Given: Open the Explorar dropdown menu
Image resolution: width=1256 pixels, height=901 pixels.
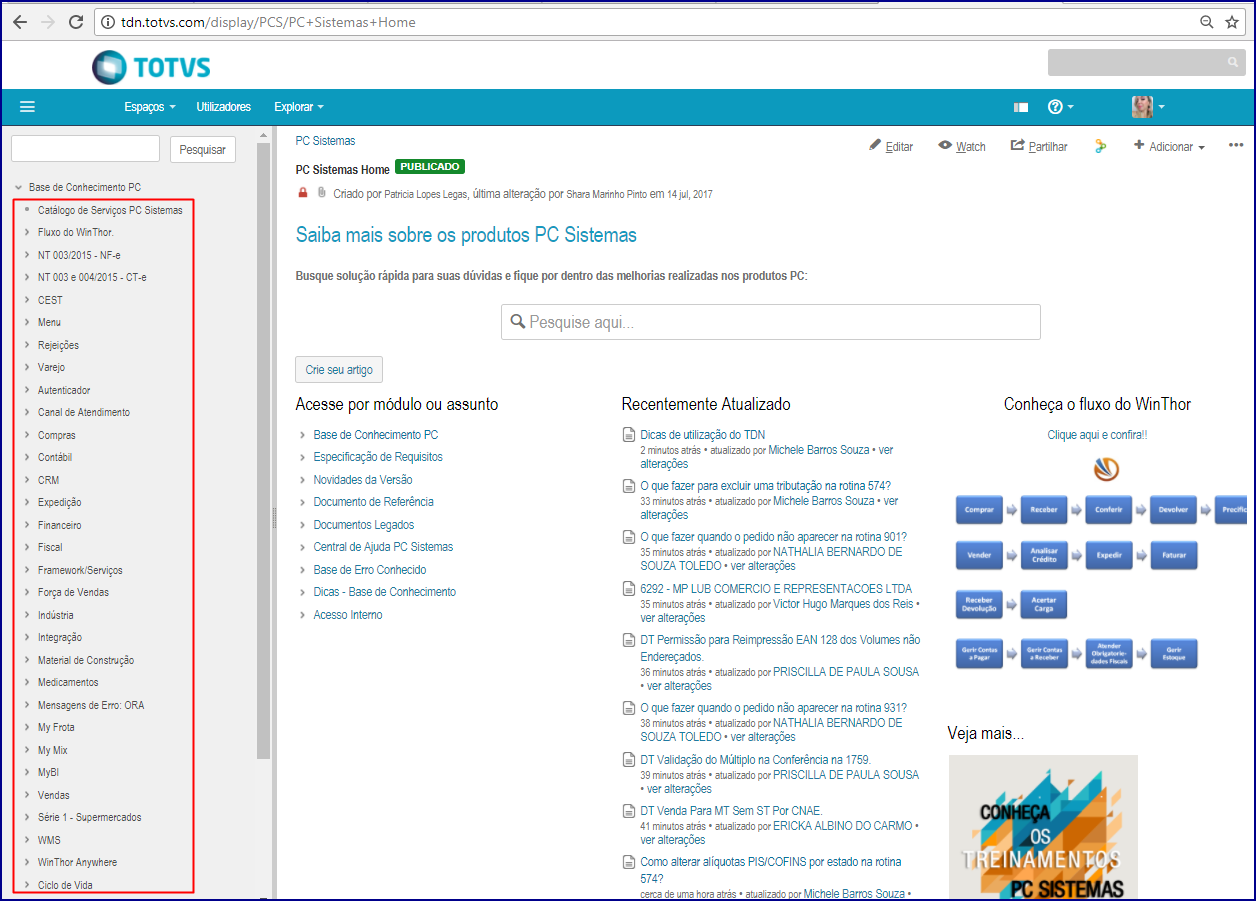Looking at the screenshot, I should [x=299, y=107].
